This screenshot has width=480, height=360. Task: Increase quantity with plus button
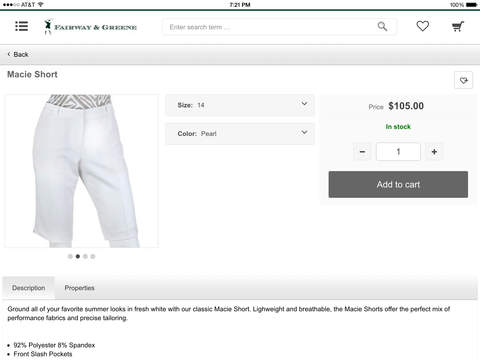434,152
